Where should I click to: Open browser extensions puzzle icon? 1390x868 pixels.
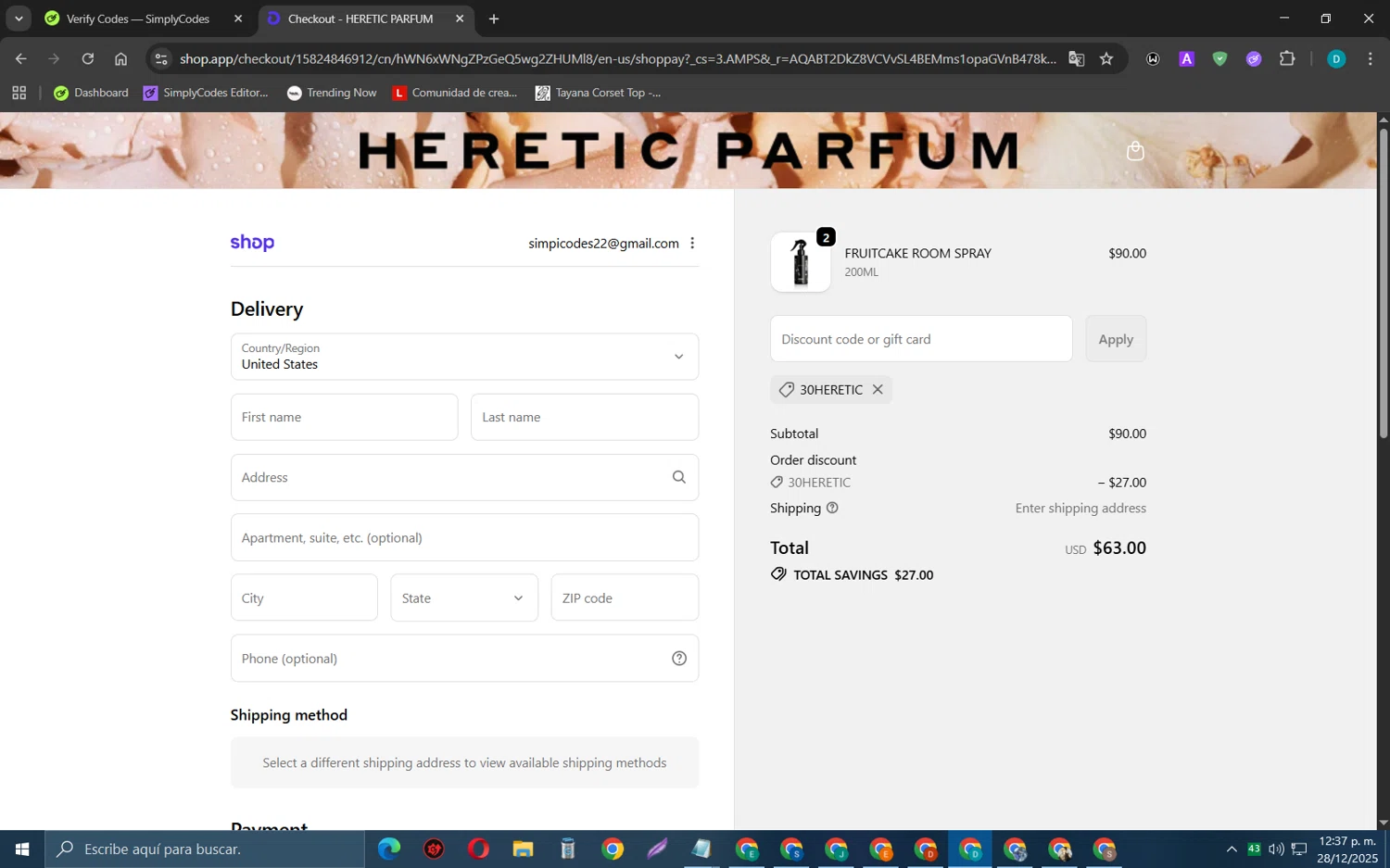coord(1287,58)
